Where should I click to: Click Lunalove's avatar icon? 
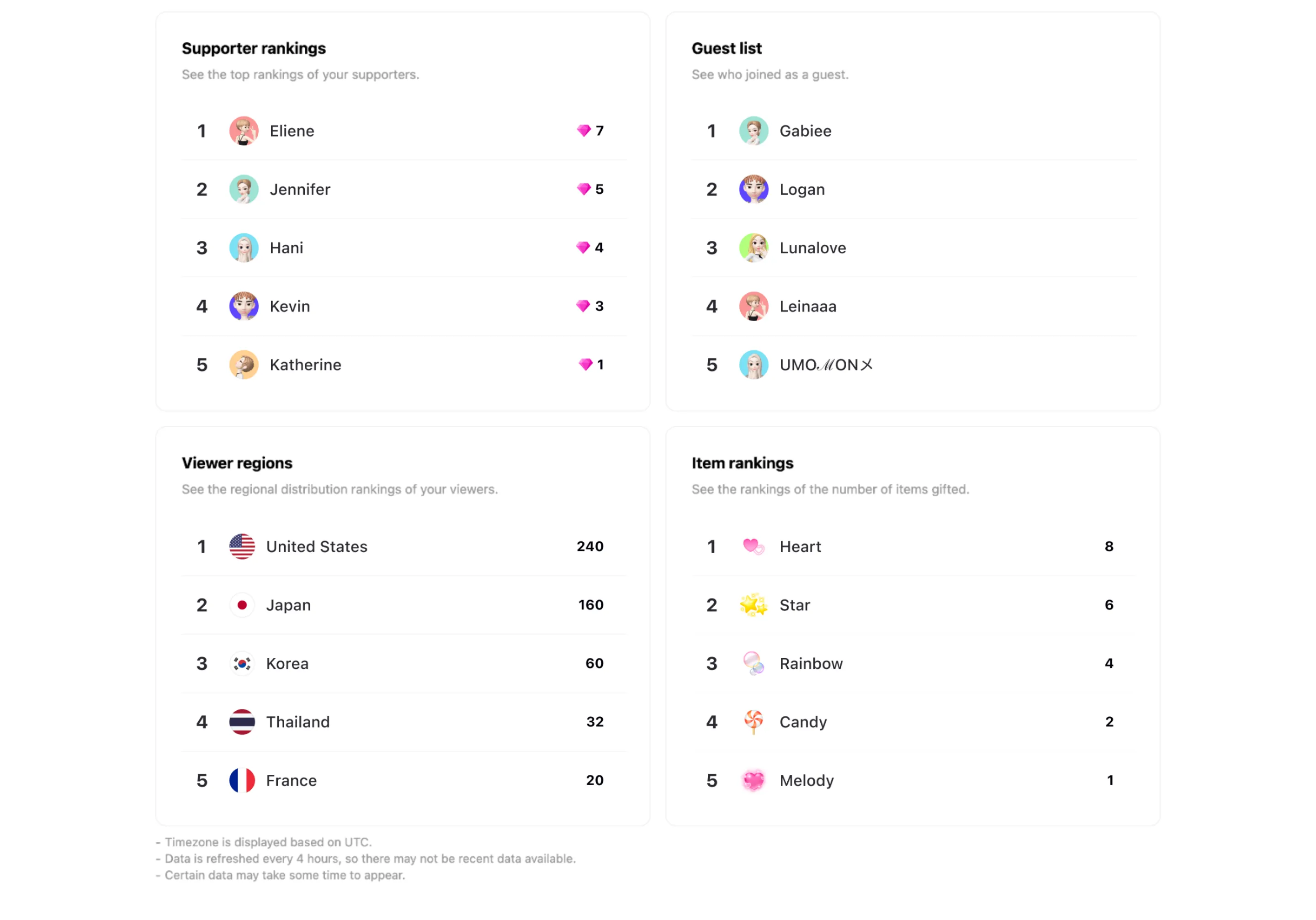[x=753, y=248]
